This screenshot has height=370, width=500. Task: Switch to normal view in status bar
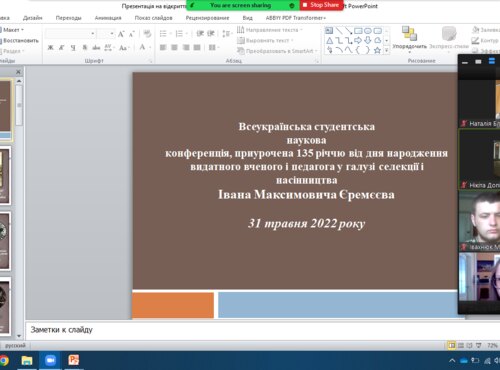point(452,346)
